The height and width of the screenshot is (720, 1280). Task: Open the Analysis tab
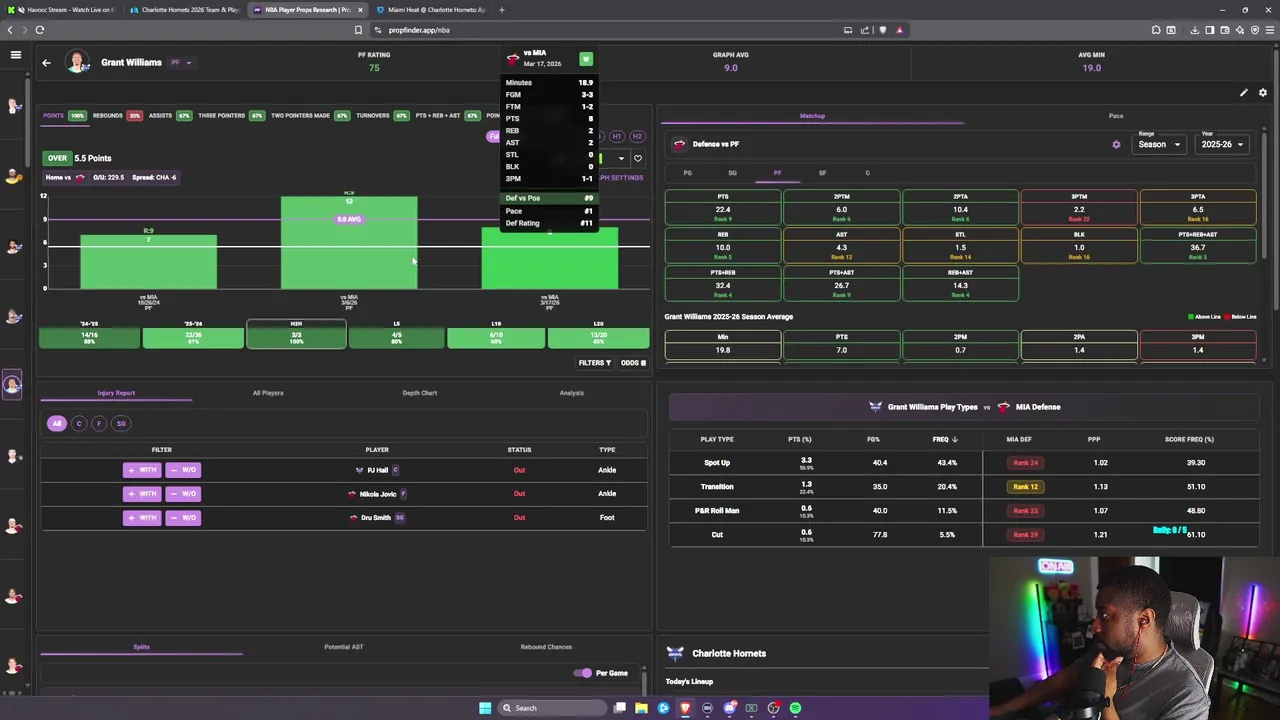(x=572, y=393)
